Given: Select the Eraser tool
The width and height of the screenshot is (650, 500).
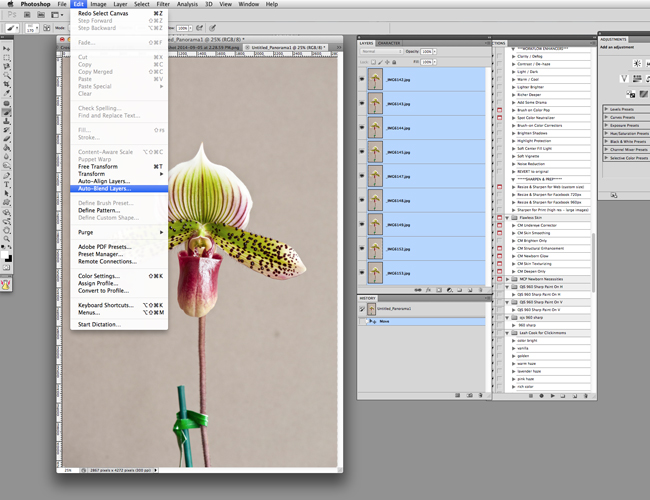Looking at the screenshot, I should click(7, 139).
